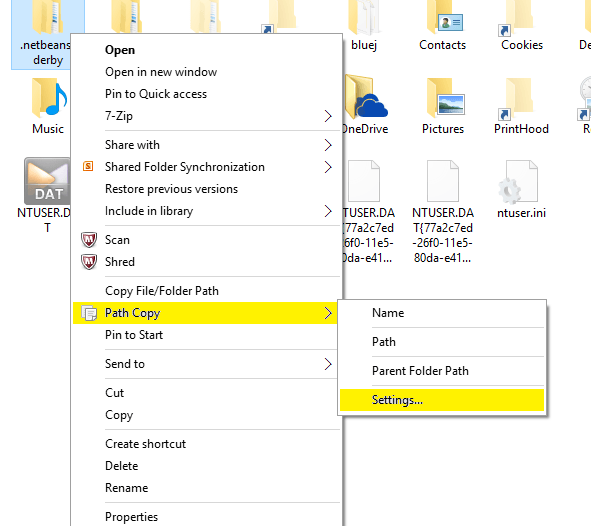Image resolution: width=591 pixels, height=526 pixels.
Task: Select the NTUSER.DAT media file icon
Action: point(47,181)
